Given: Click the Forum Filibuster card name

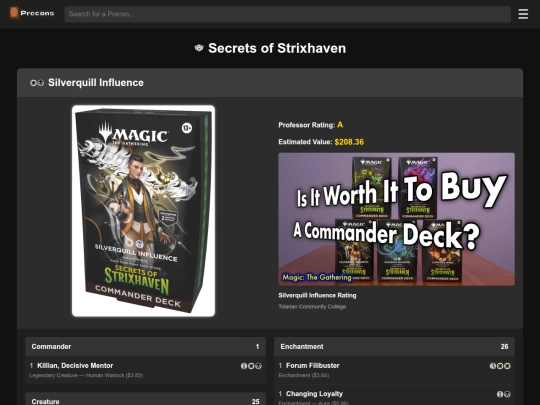Looking at the screenshot, I should tap(313, 365).
